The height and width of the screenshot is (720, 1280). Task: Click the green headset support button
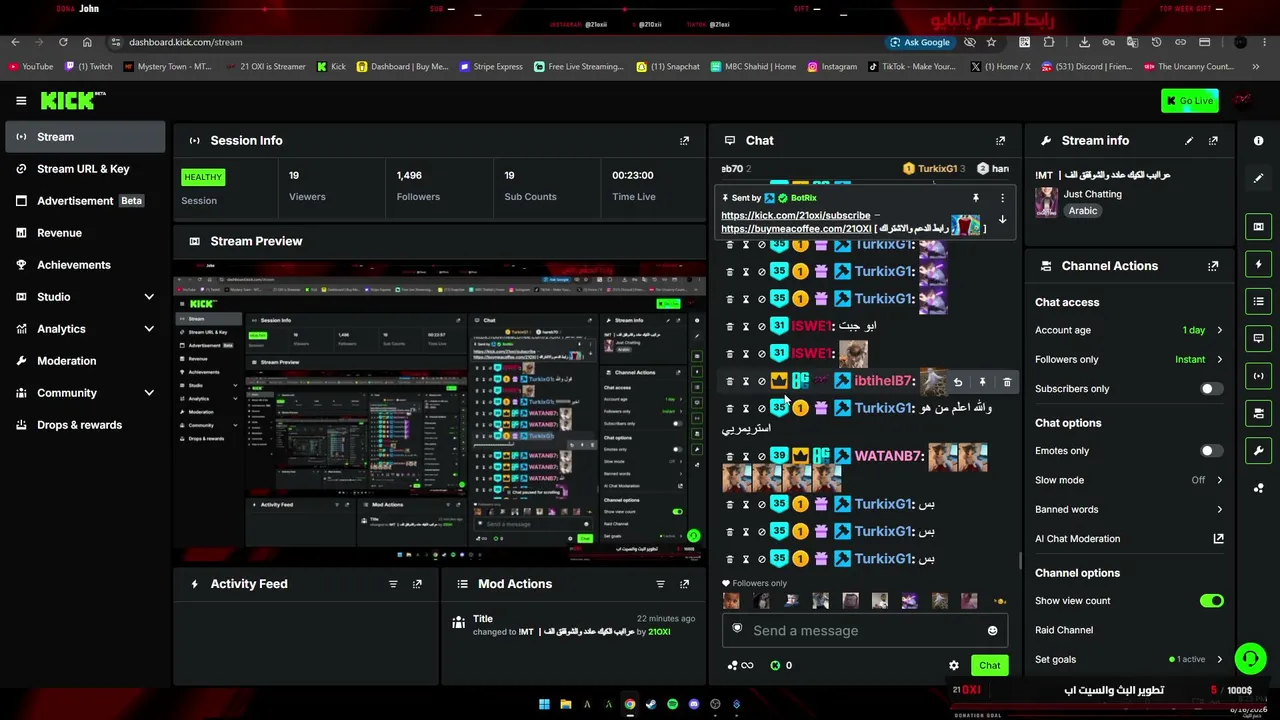(x=1250, y=659)
